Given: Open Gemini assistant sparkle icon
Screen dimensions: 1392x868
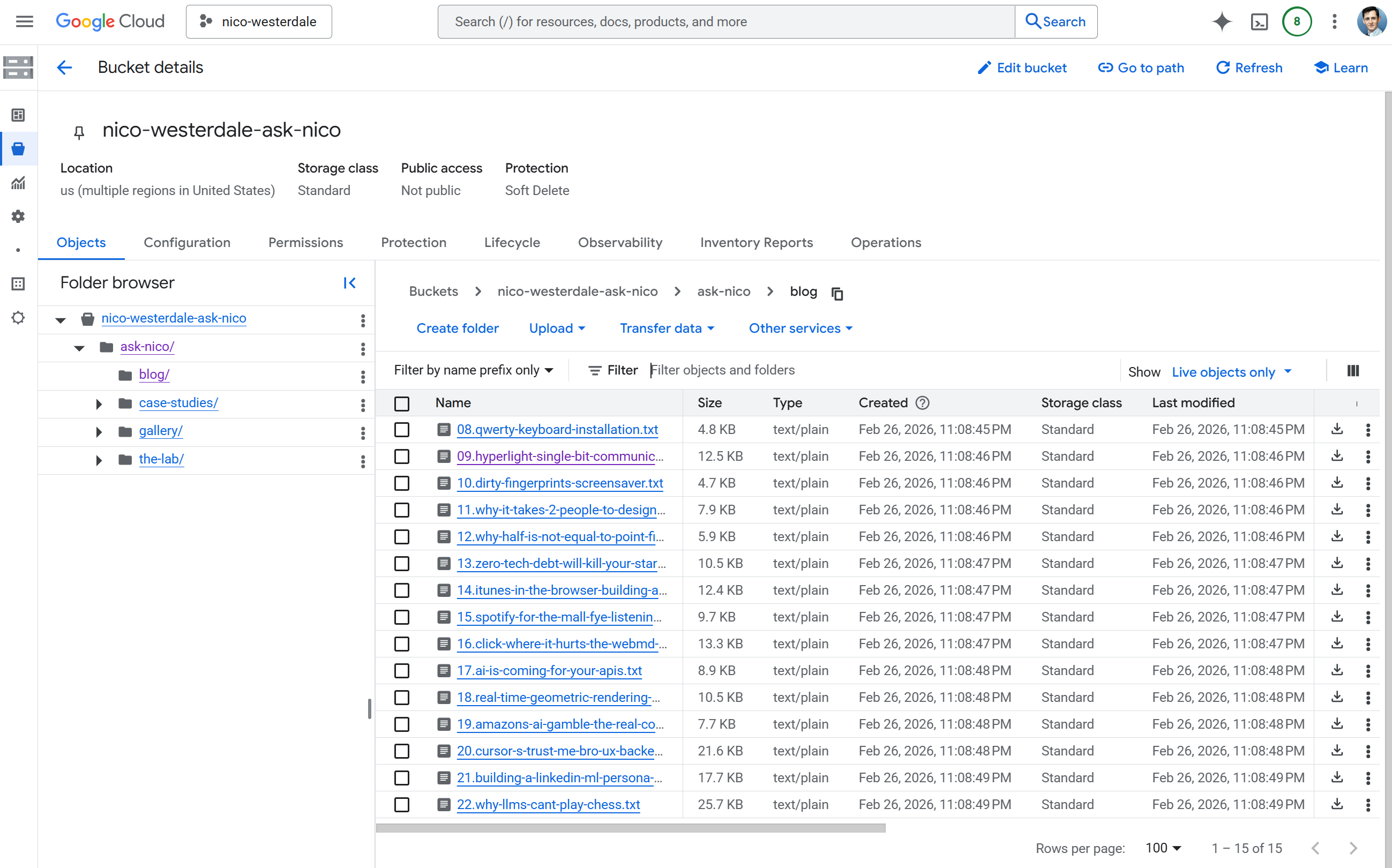Looking at the screenshot, I should click(x=1222, y=21).
